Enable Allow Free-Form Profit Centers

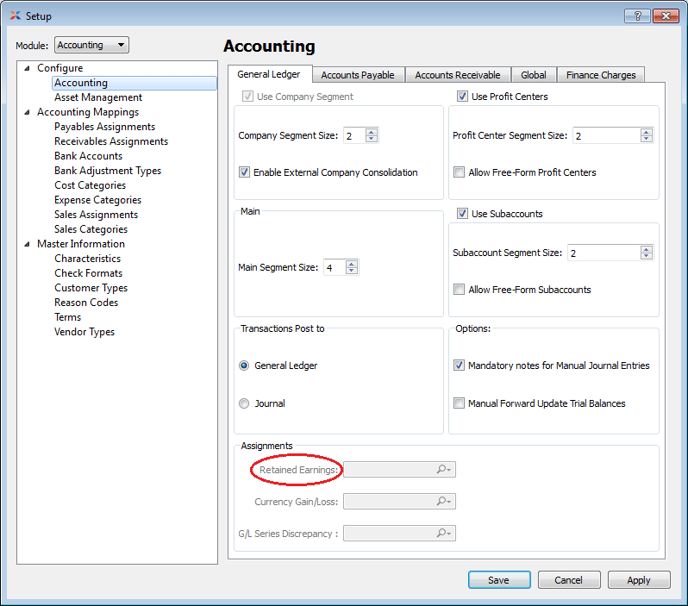point(459,172)
